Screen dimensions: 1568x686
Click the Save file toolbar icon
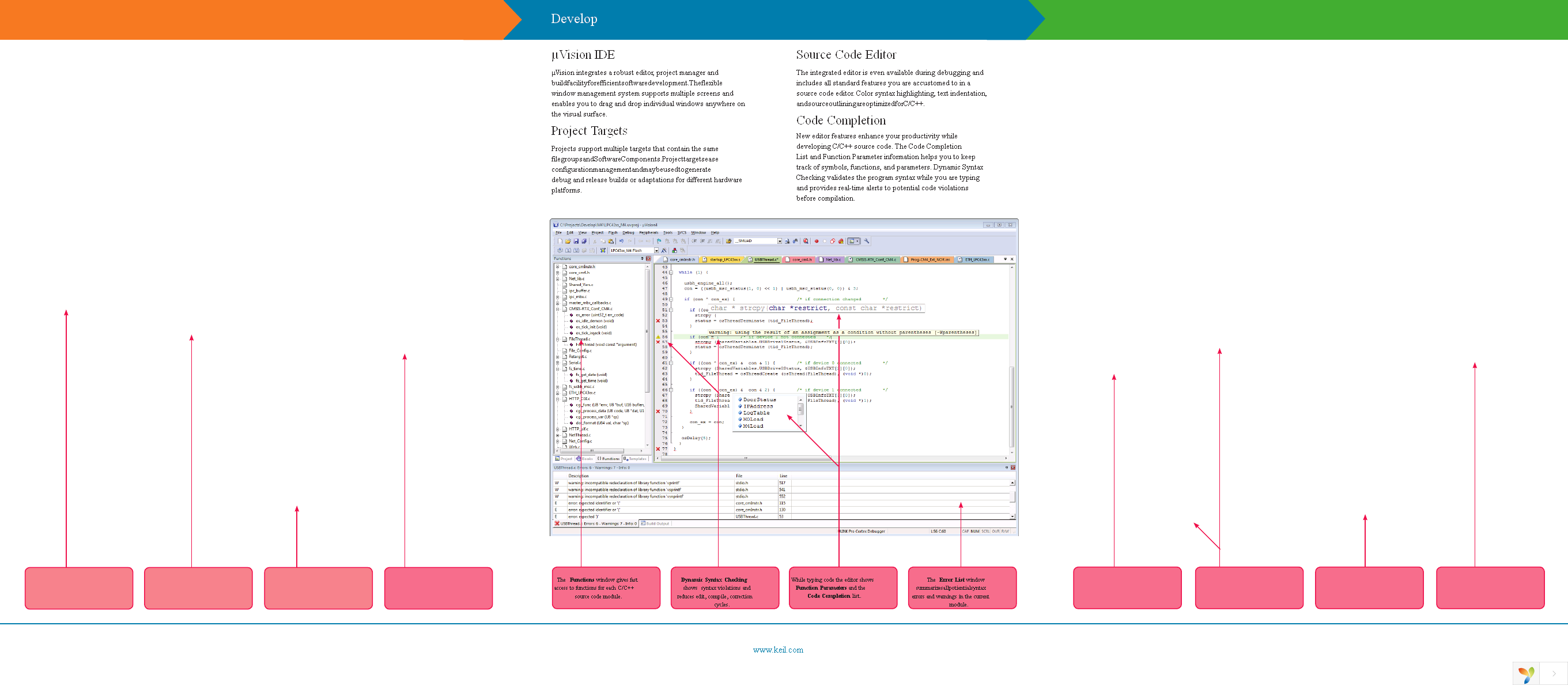tap(576, 242)
